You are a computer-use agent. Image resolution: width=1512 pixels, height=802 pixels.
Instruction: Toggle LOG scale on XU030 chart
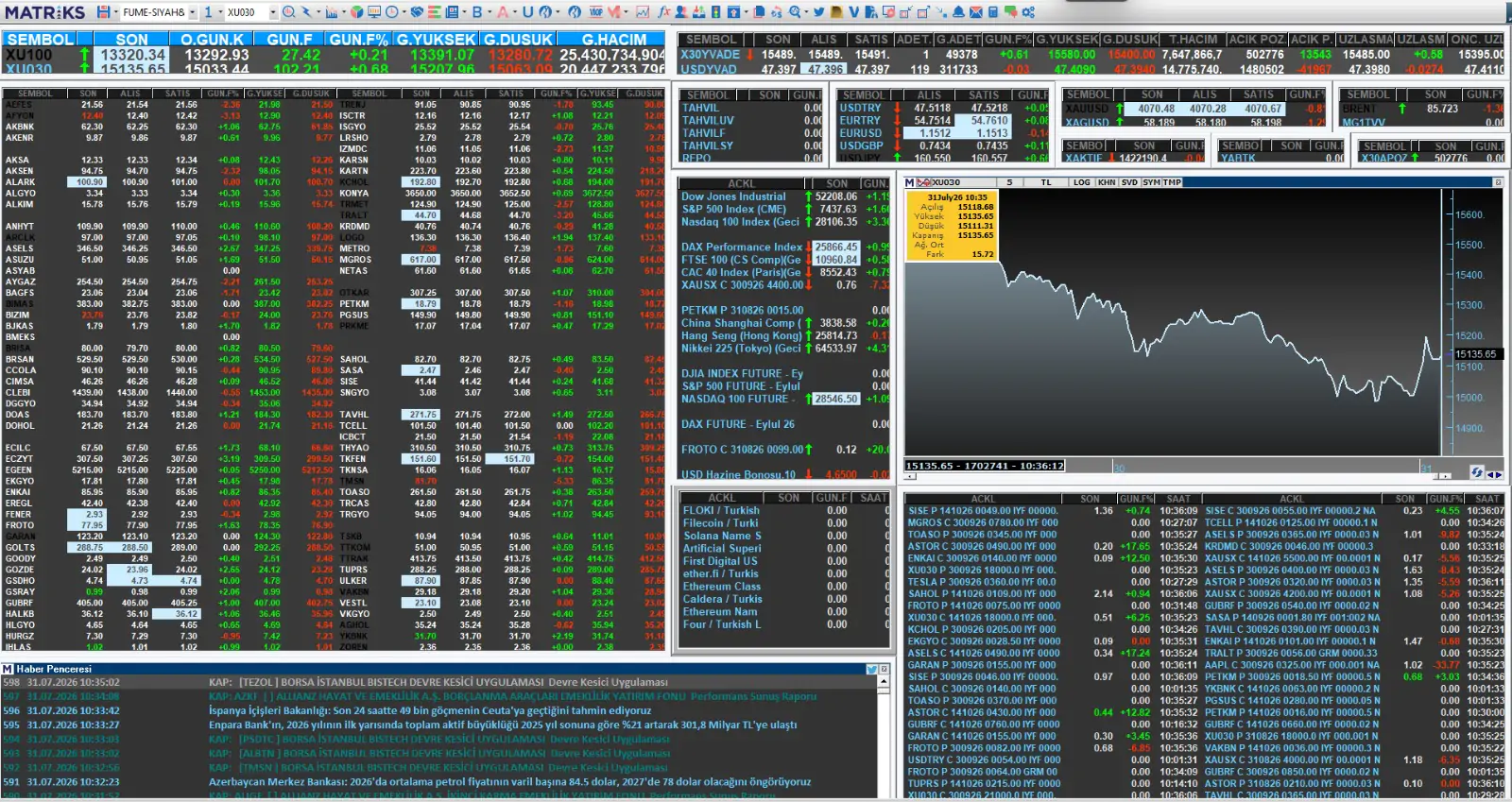point(1082,182)
